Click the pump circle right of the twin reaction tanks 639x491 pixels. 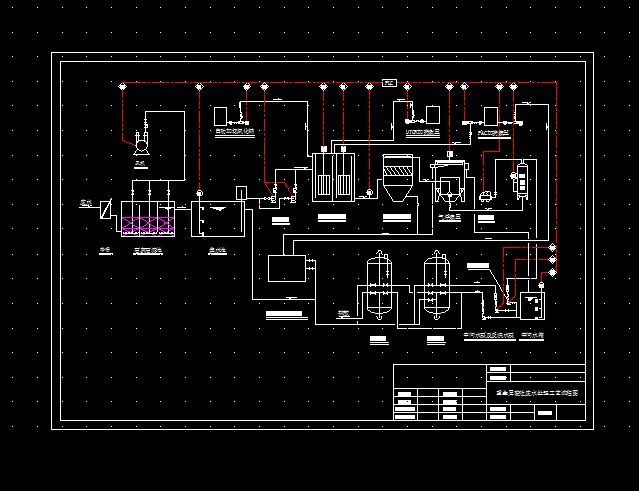pos(369,192)
